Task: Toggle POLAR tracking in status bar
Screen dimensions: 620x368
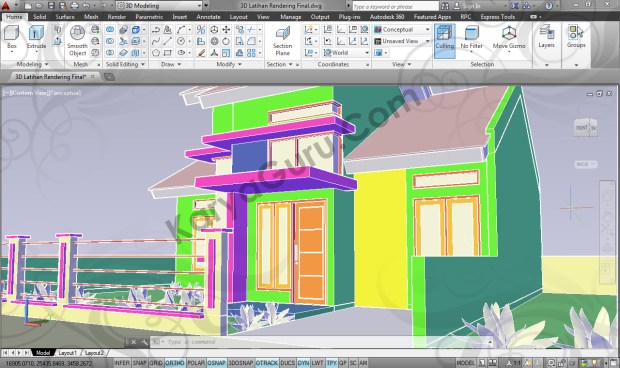Action: pos(196,362)
